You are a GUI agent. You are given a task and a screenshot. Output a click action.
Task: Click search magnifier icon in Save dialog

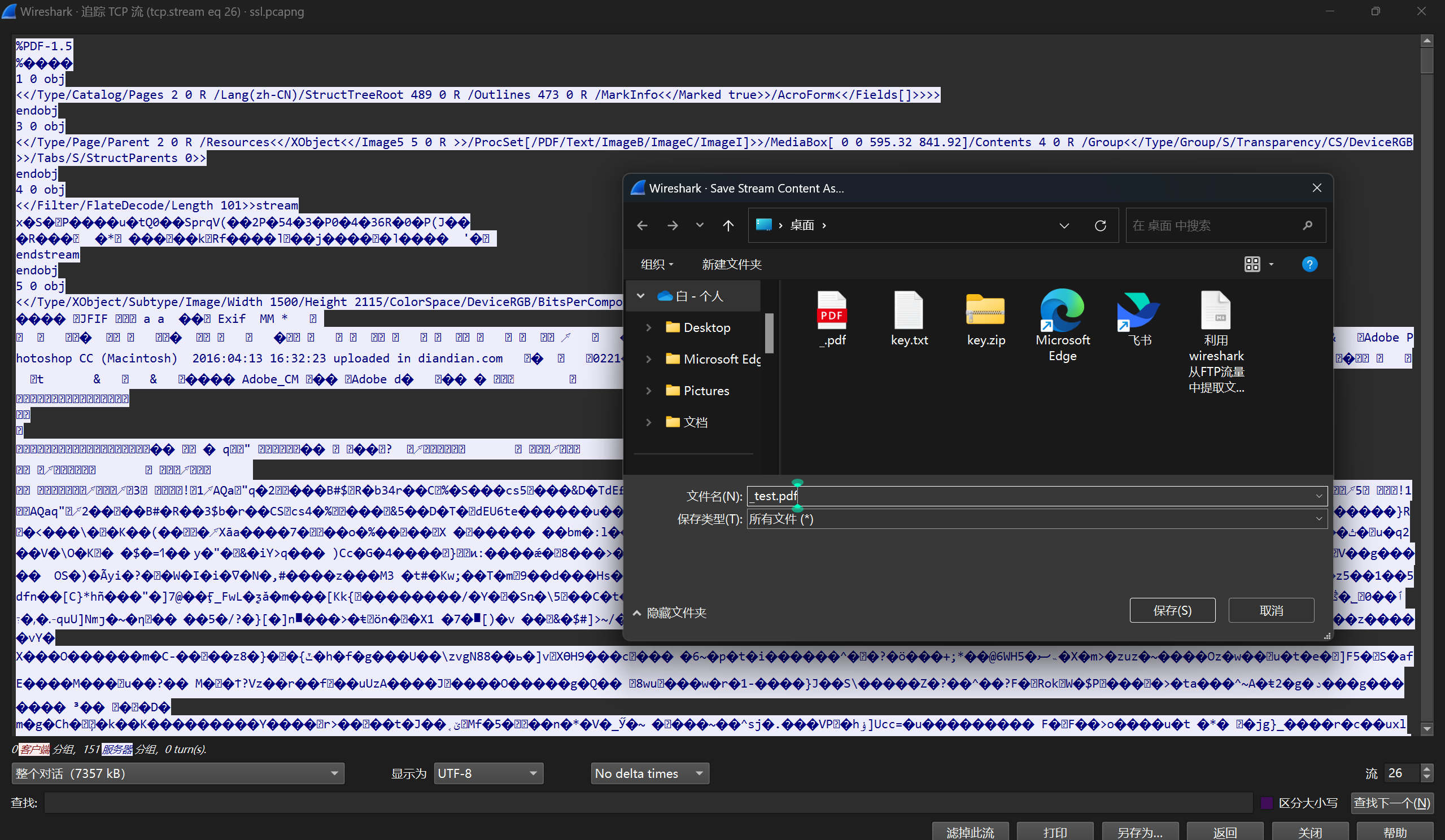tap(1307, 225)
